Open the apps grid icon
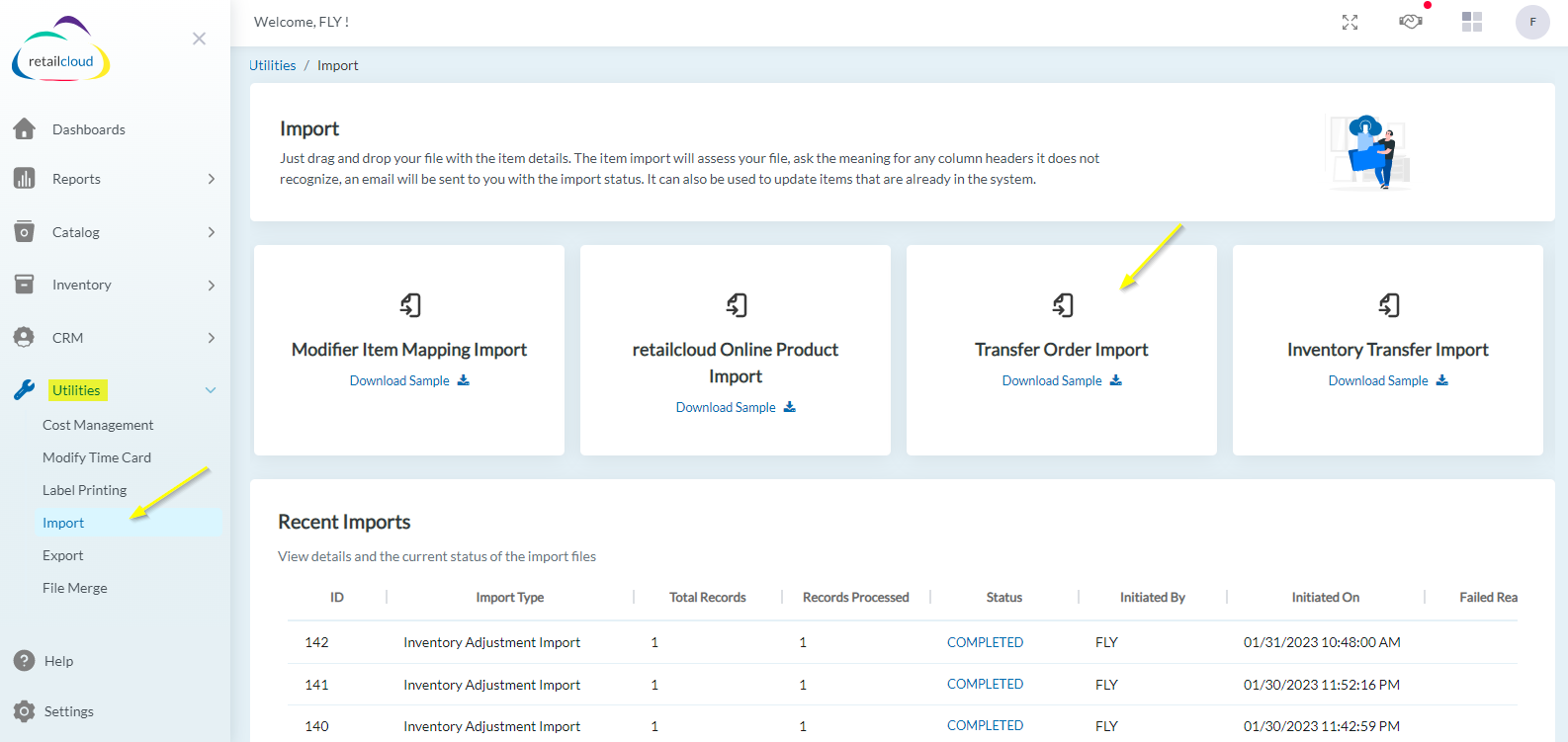Image resolution: width=1568 pixels, height=742 pixels. click(x=1472, y=22)
